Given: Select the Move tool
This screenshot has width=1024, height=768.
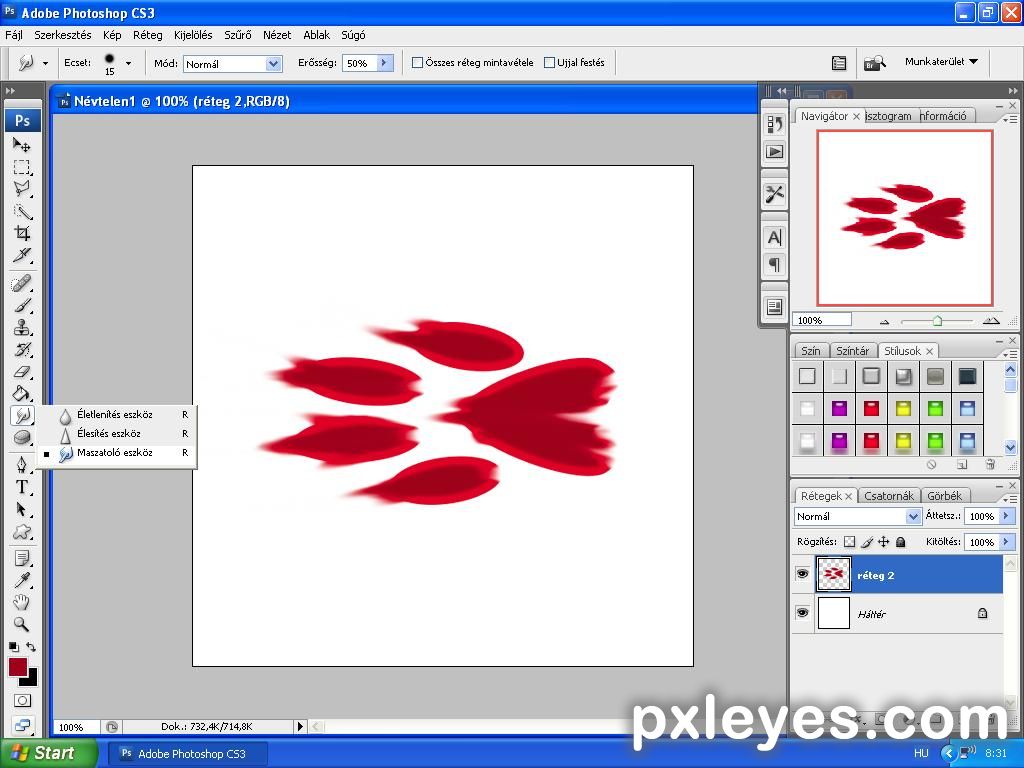Looking at the screenshot, I should coord(22,144).
